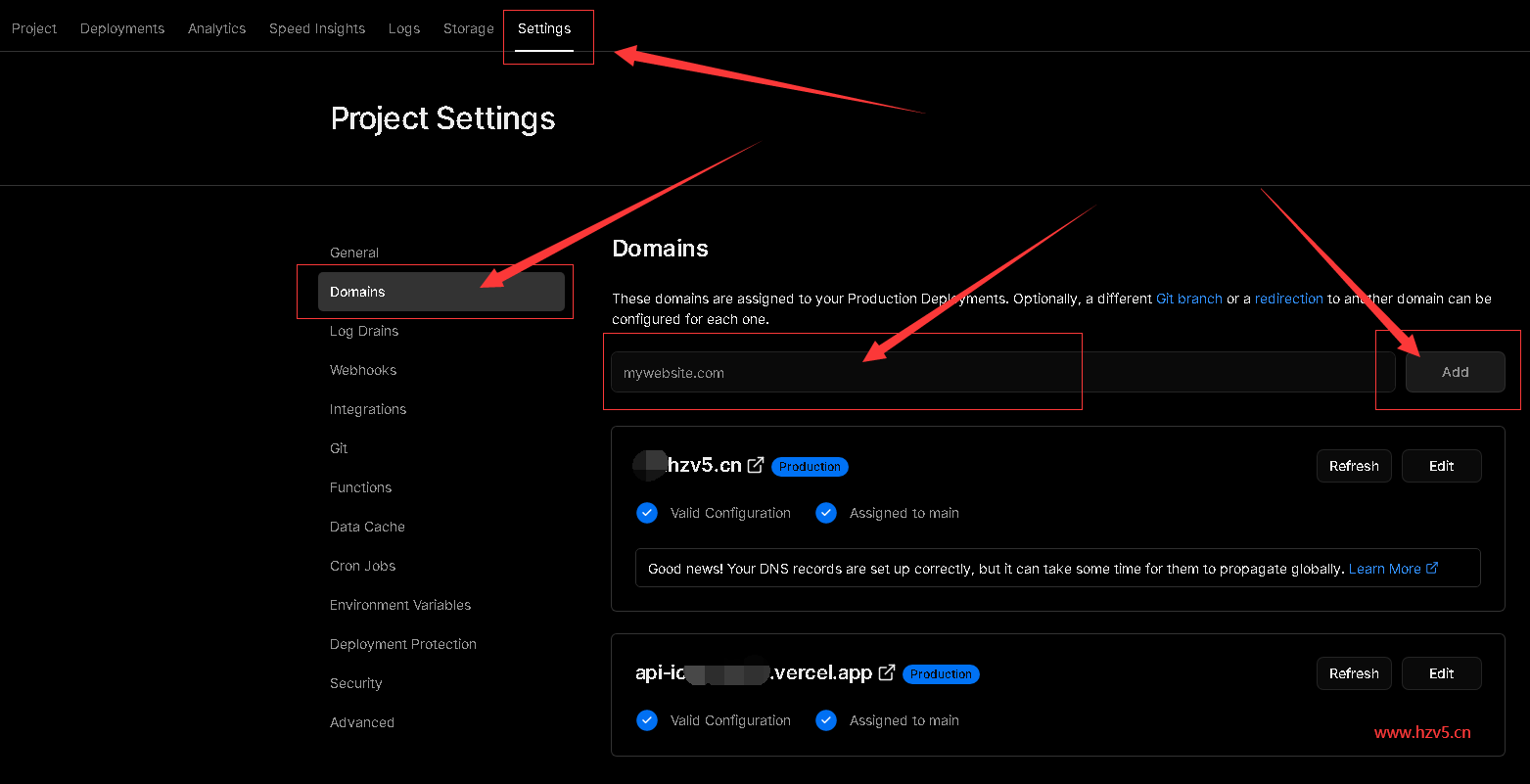Click Valid Configuration text under hzv5.cn
The height and width of the screenshot is (784, 1530).
click(730, 513)
